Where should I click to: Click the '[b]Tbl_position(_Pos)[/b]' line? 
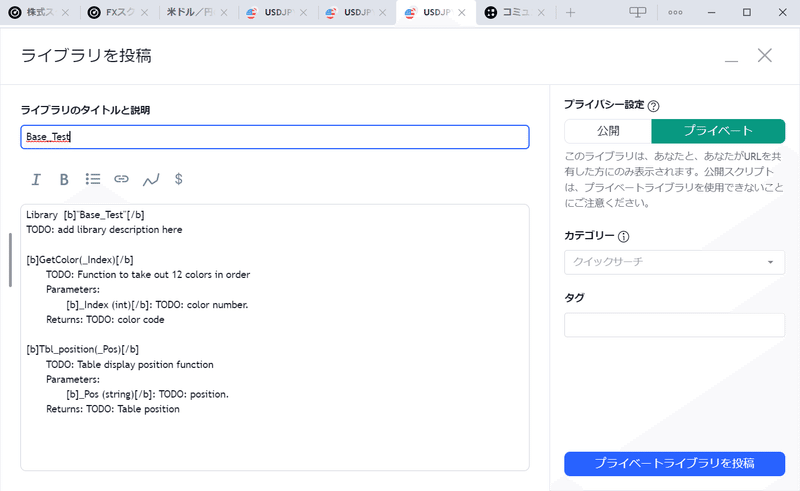point(82,349)
